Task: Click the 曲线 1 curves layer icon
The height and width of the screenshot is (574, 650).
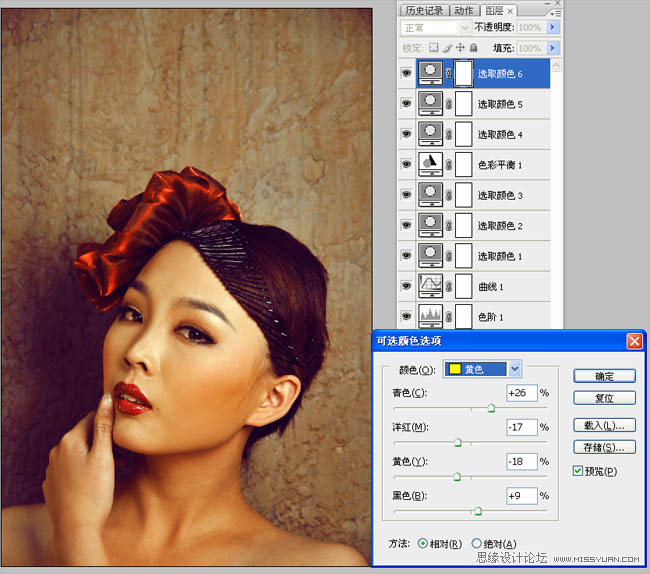Action: (430, 286)
